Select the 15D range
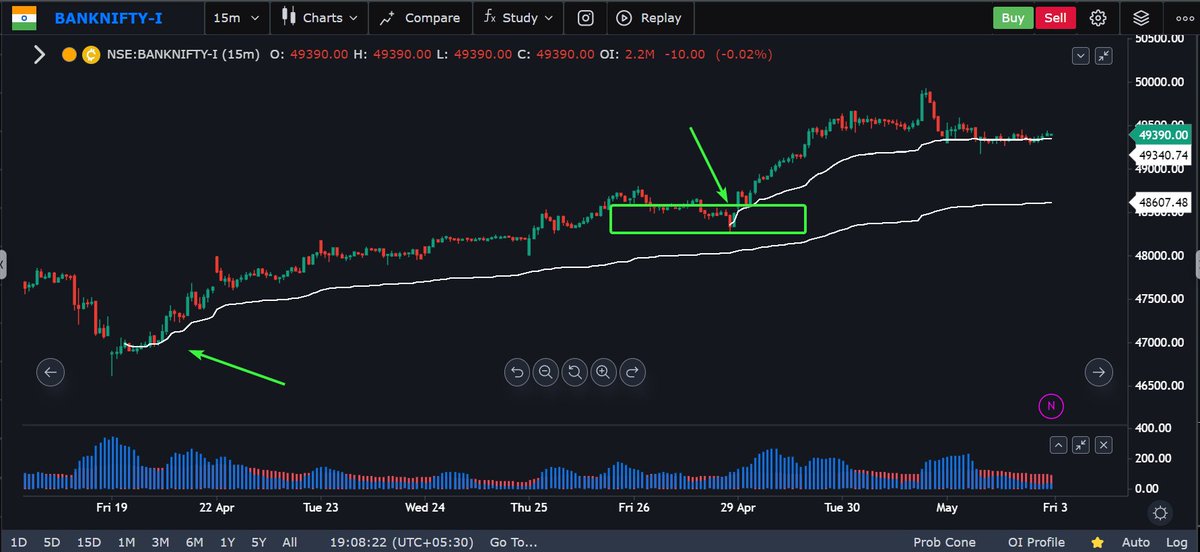This screenshot has width=1200, height=552. [x=89, y=542]
